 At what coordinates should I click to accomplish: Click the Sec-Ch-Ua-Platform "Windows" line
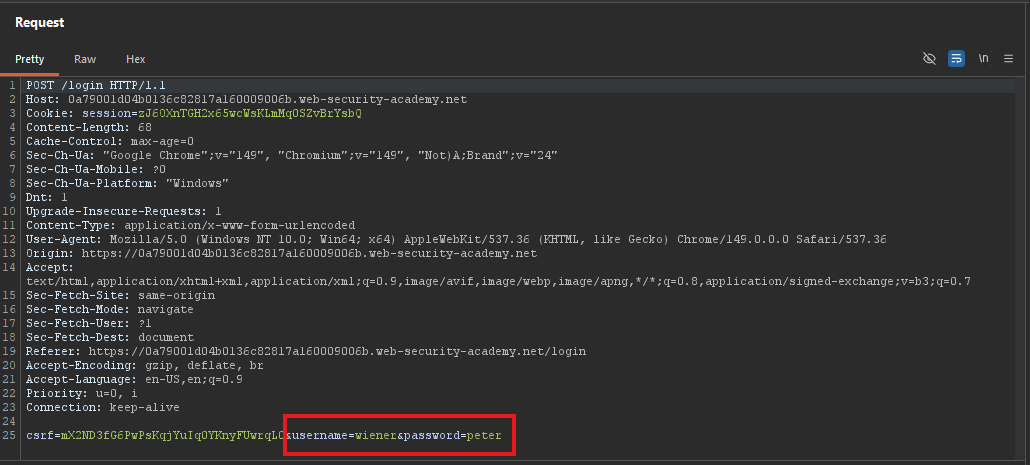tap(127, 183)
